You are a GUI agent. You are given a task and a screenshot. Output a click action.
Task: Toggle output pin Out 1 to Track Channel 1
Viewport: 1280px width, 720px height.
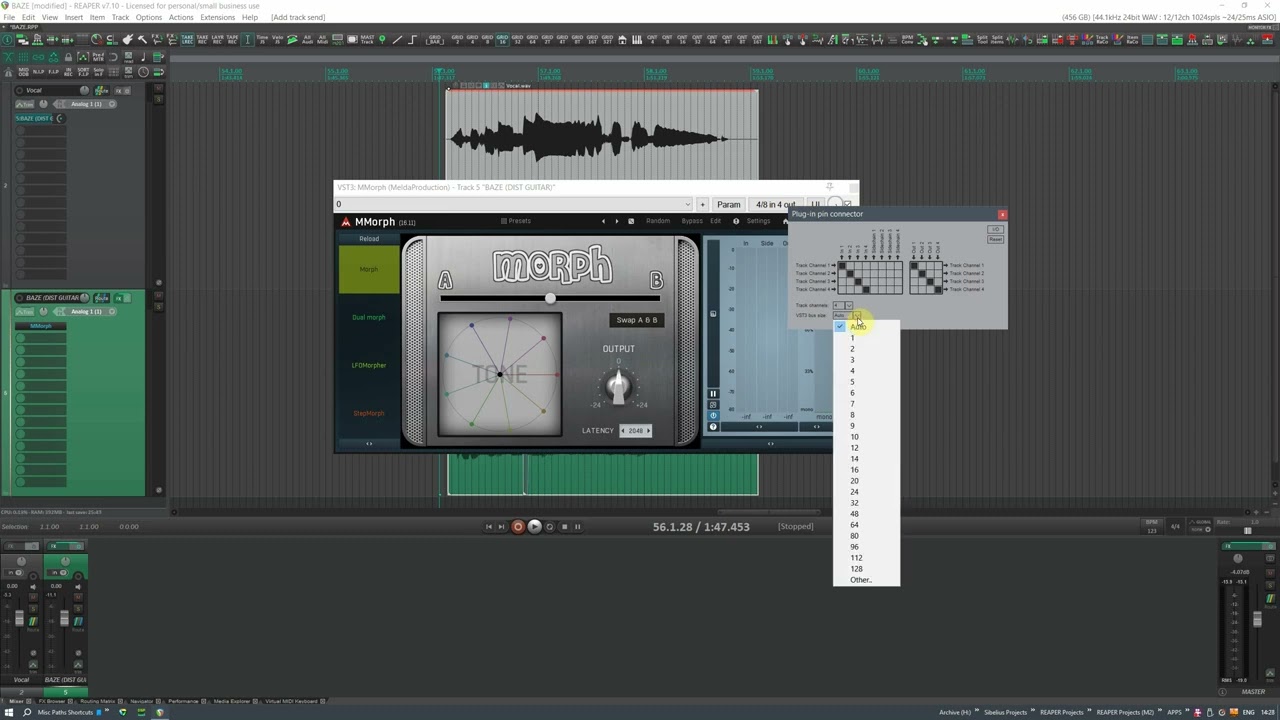pyautogui.click(x=914, y=266)
